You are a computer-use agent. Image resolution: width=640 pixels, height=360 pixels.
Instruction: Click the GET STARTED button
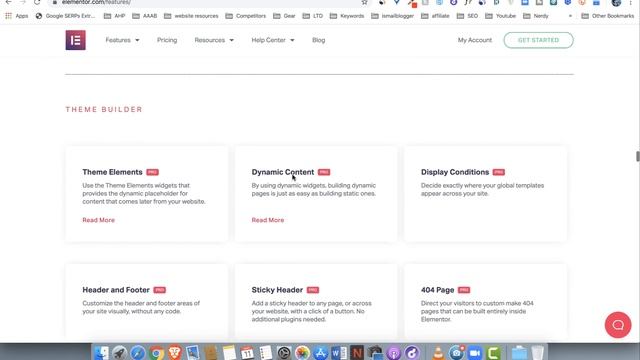pyautogui.click(x=538, y=40)
